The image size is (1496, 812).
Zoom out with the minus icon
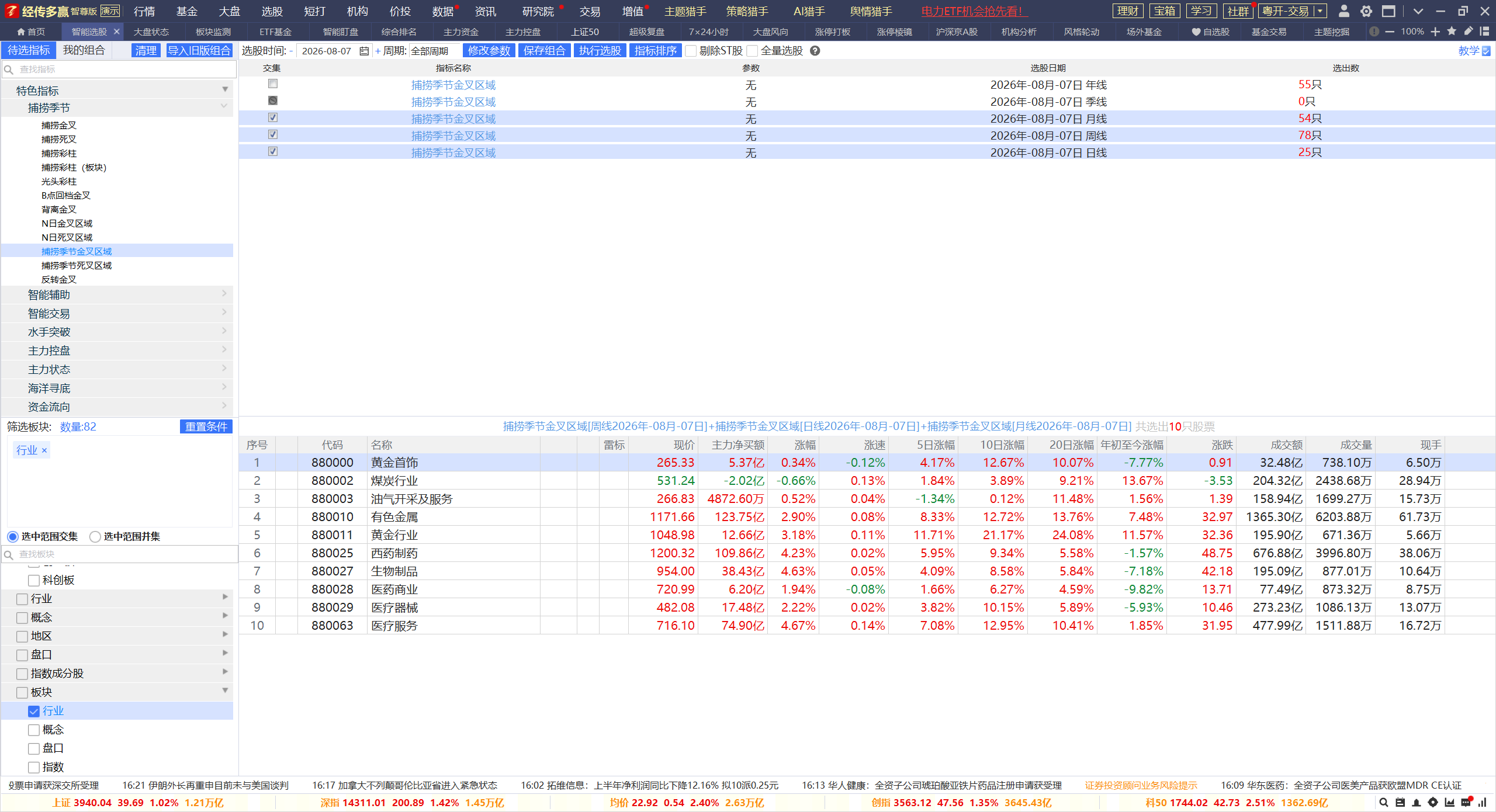coord(1390,32)
